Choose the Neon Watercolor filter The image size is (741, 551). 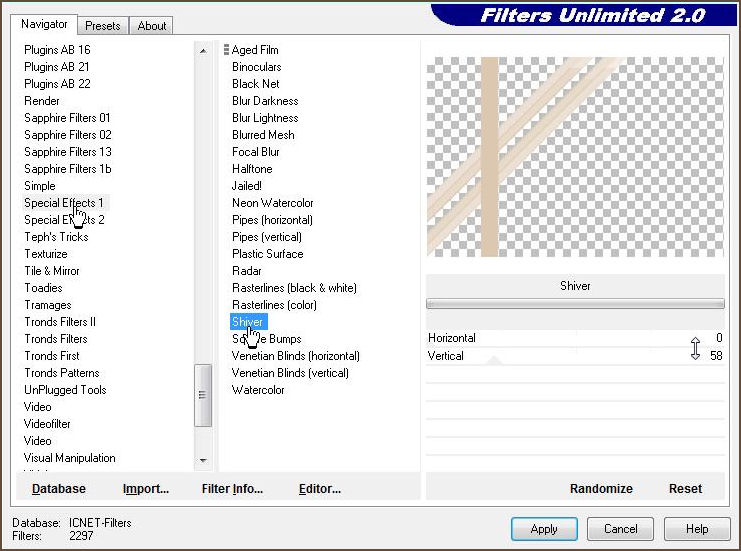[273, 203]
